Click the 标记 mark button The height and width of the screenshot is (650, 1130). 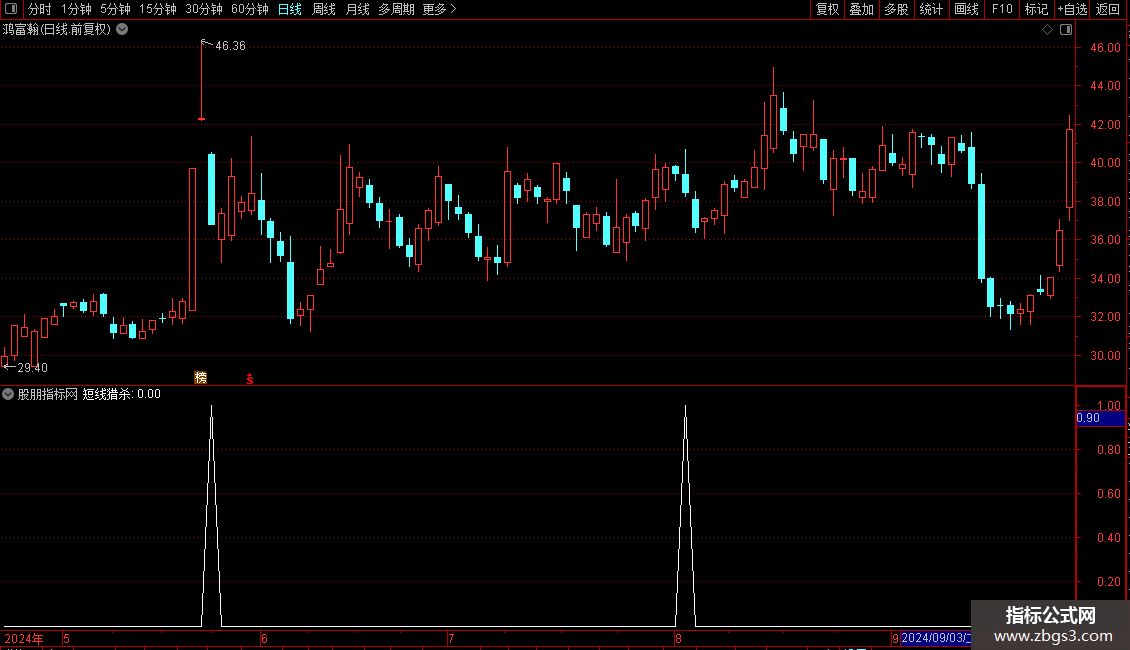click(x=1036, y=9)
